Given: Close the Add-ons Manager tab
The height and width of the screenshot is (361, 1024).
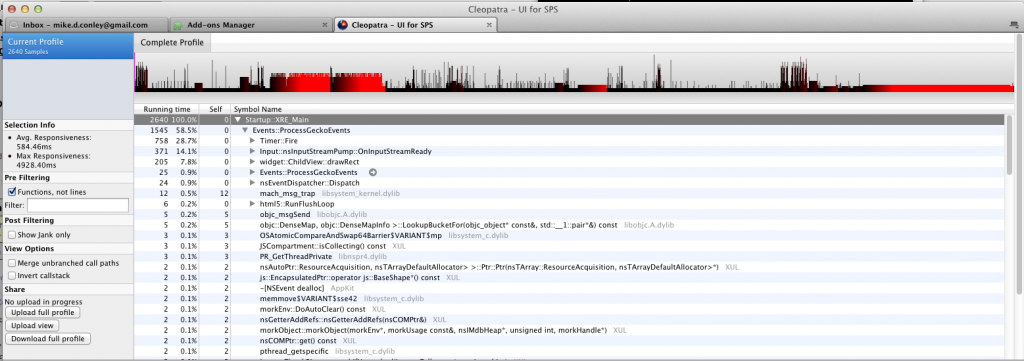Looking at the screenshot, I should click(x=325, y=25).
